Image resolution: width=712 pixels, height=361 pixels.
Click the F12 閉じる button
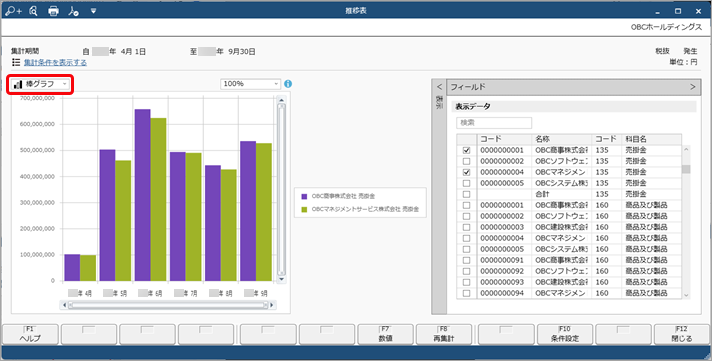[x=682, y=335]
